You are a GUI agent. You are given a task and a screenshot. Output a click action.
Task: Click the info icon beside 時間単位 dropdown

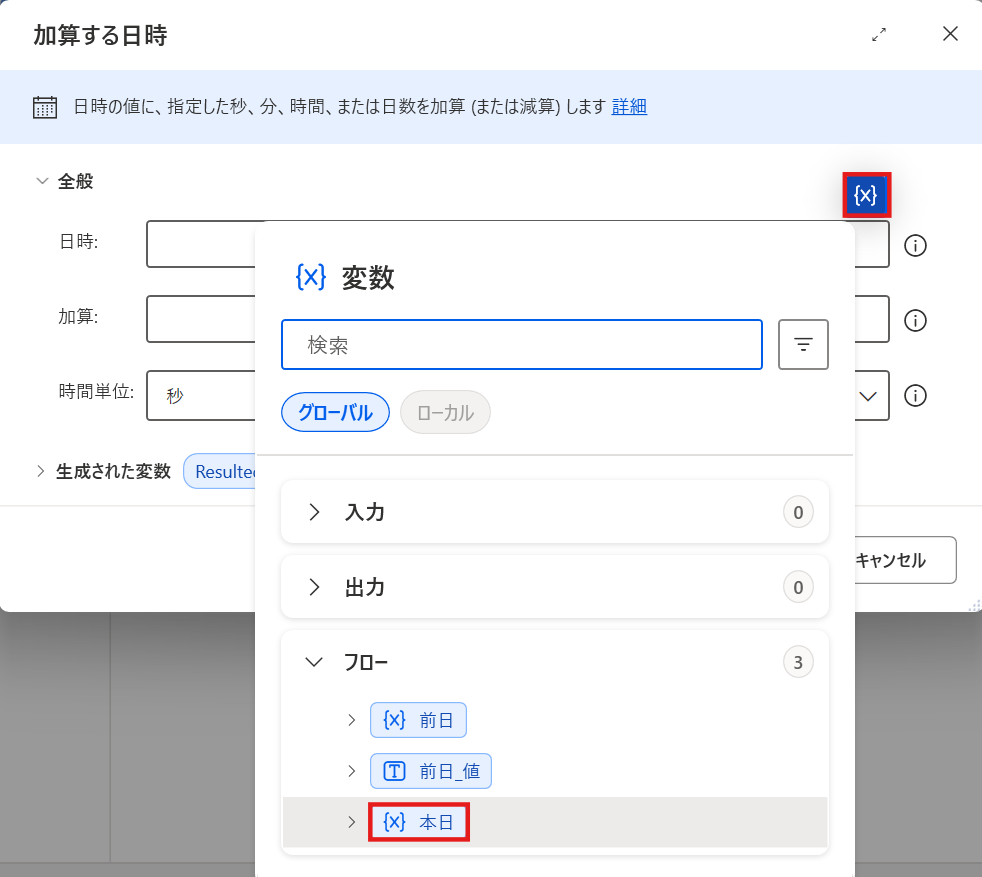coord(915,396)
